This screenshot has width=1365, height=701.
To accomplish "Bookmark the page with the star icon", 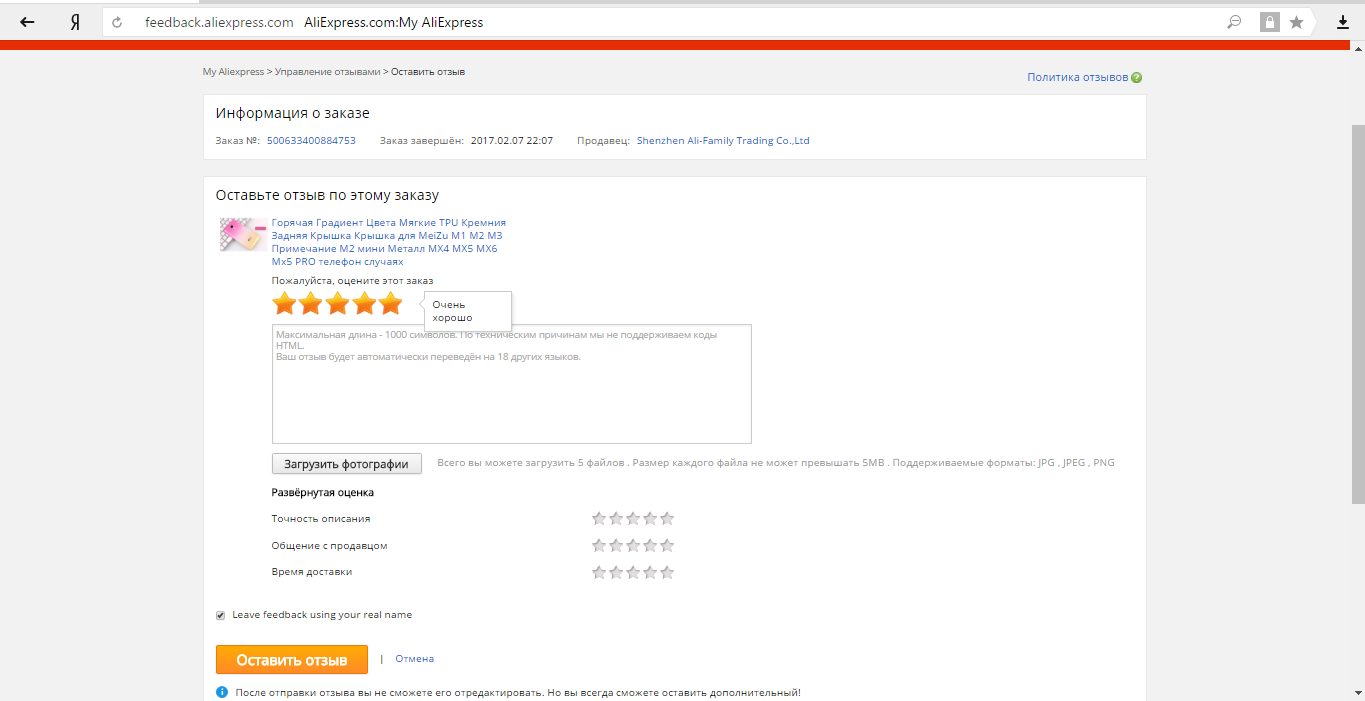I will pyautogui.click(x=1296, y=22).
